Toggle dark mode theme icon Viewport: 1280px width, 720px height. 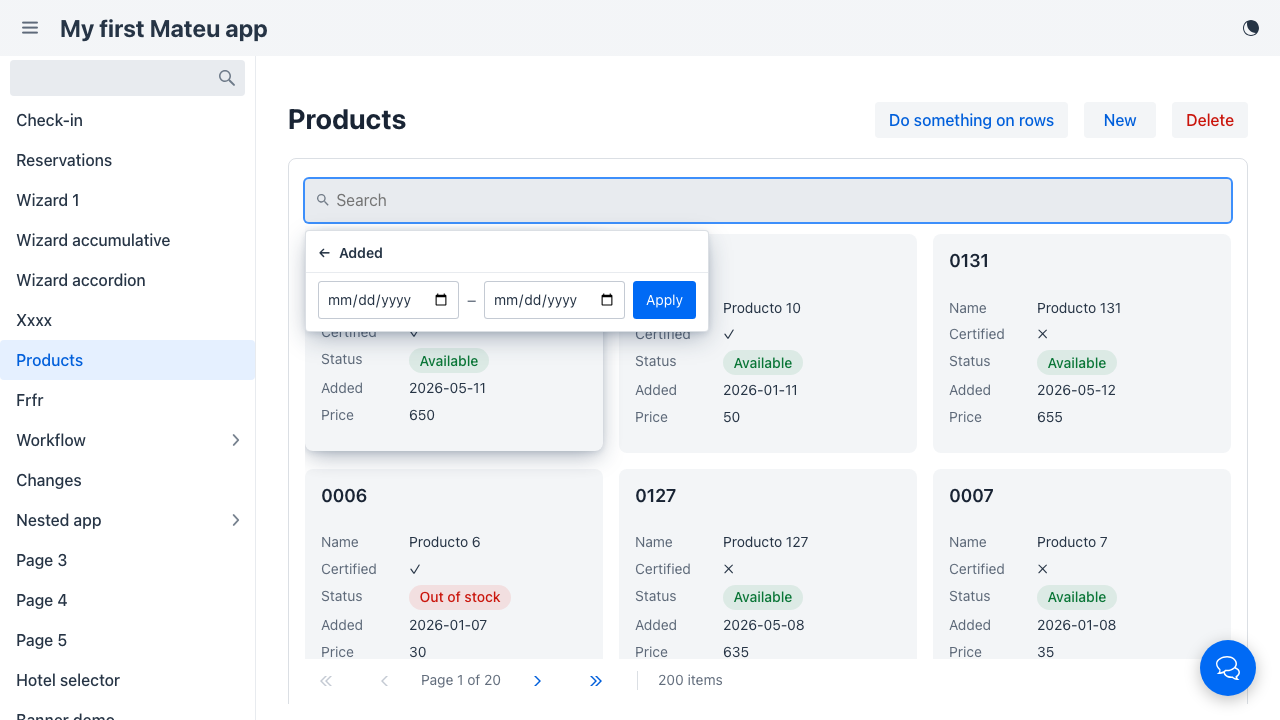[1251, 28]
